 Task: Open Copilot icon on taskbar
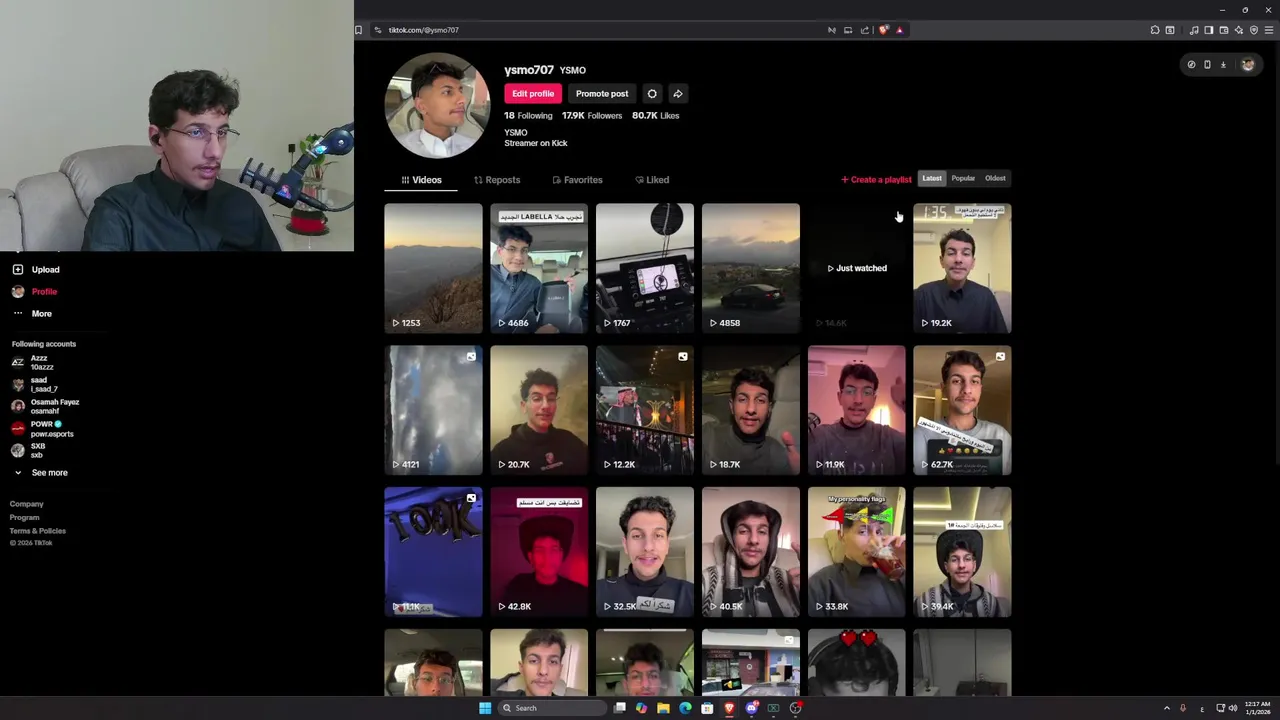coord(641,708)
